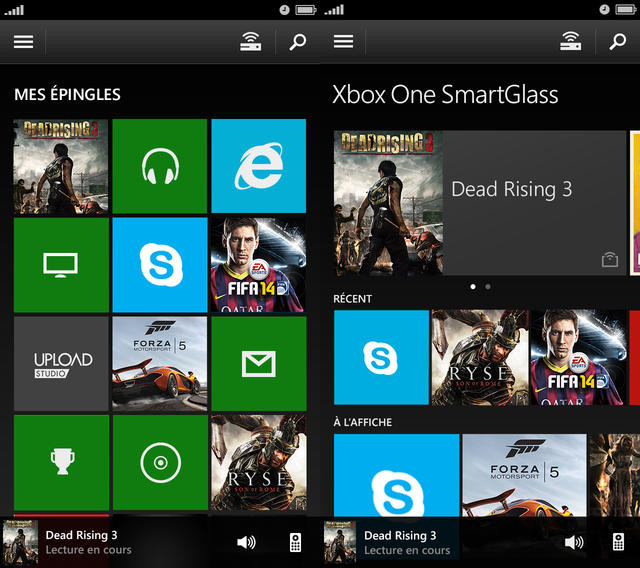Open search on Mes Épingles screen
The image size is (640, 568).
[x=298, y=42]
